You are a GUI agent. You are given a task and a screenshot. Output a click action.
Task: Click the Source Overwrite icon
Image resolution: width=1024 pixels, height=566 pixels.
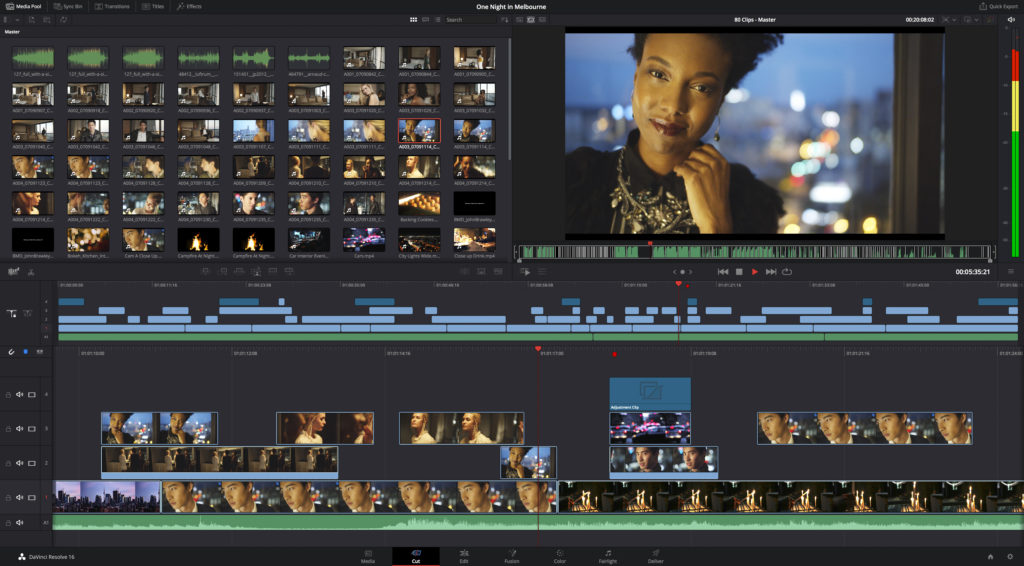[x=289, y=272]
